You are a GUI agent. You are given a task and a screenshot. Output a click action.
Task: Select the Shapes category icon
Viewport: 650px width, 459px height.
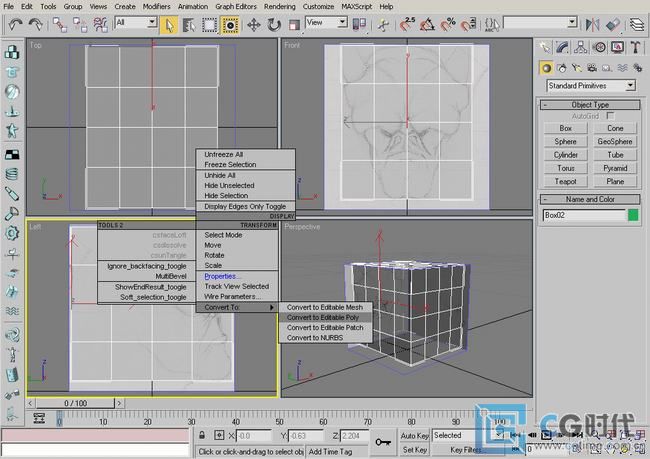(562, 68)
